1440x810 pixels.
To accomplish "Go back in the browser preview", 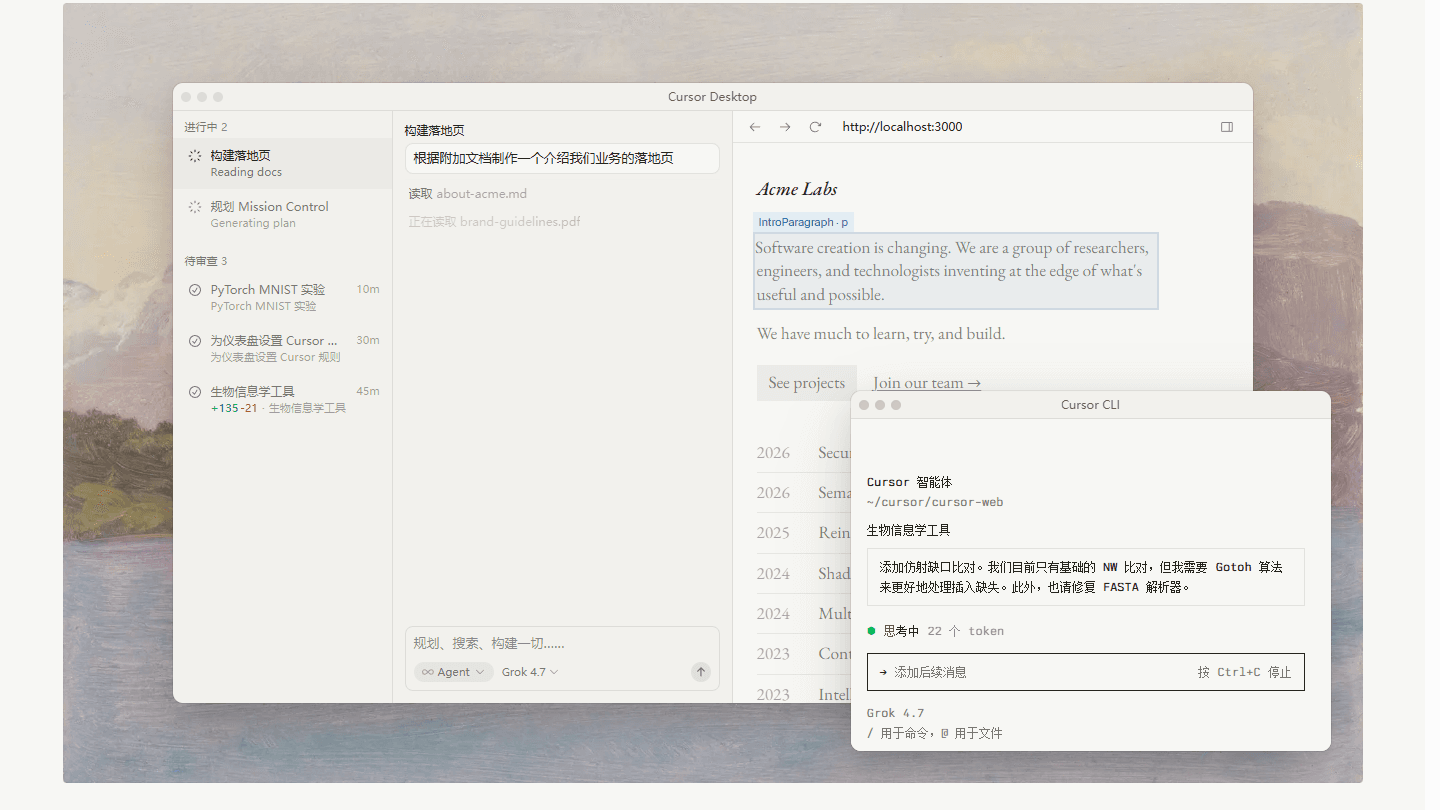I will tap(755, 127).
